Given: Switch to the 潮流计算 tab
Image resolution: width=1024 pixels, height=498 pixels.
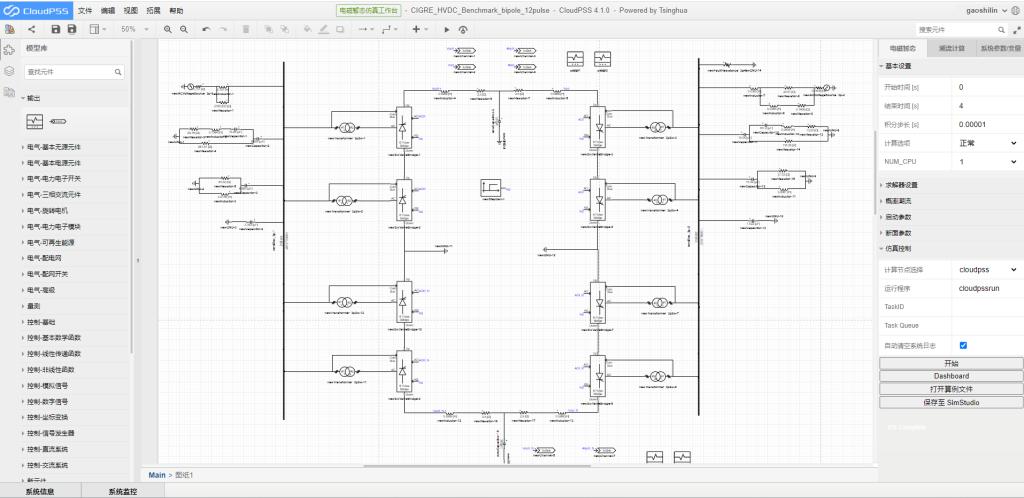Looking at the screenshot, I should pos(950,47).
